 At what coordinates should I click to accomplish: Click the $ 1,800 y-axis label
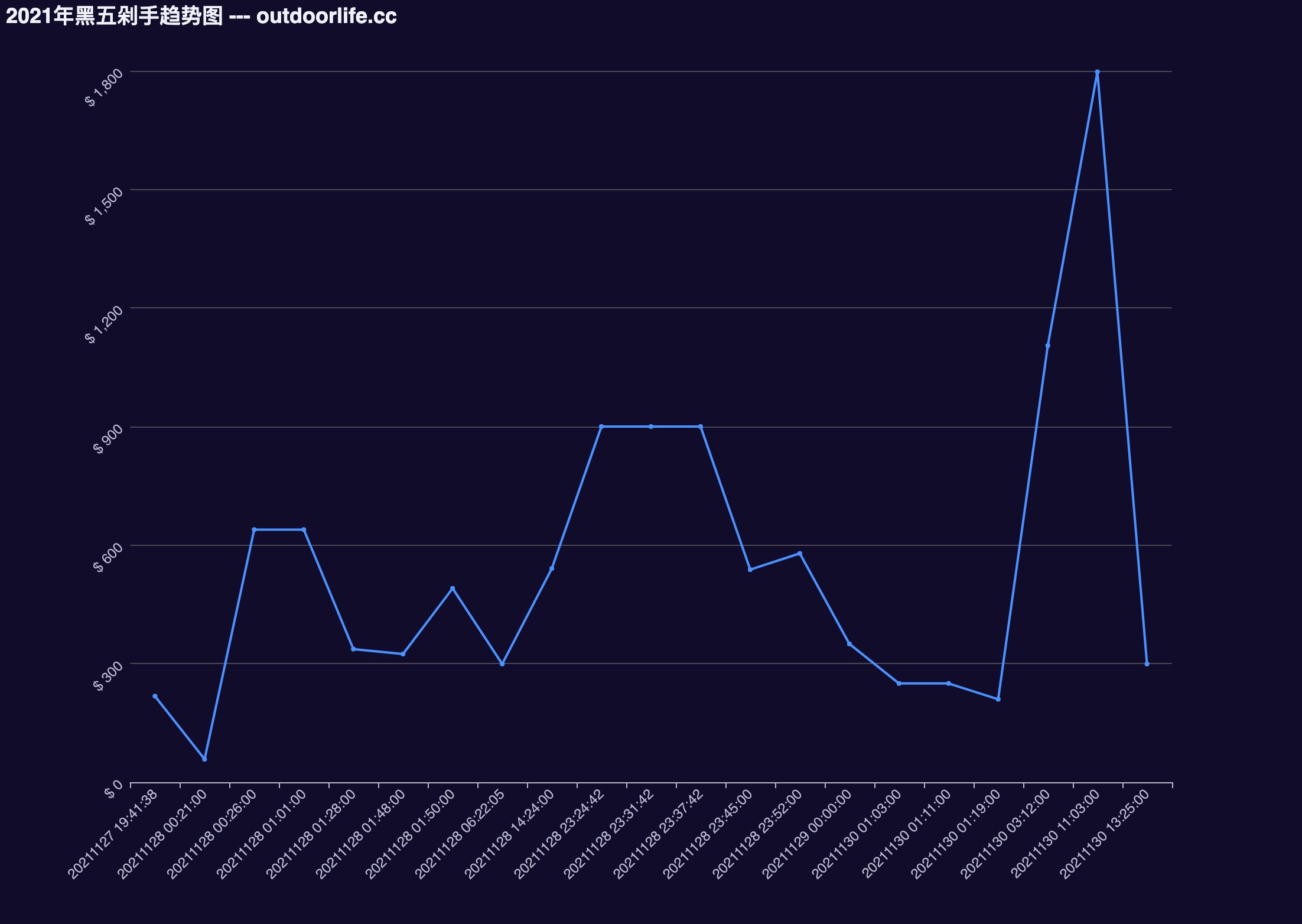tap(104, 87)
